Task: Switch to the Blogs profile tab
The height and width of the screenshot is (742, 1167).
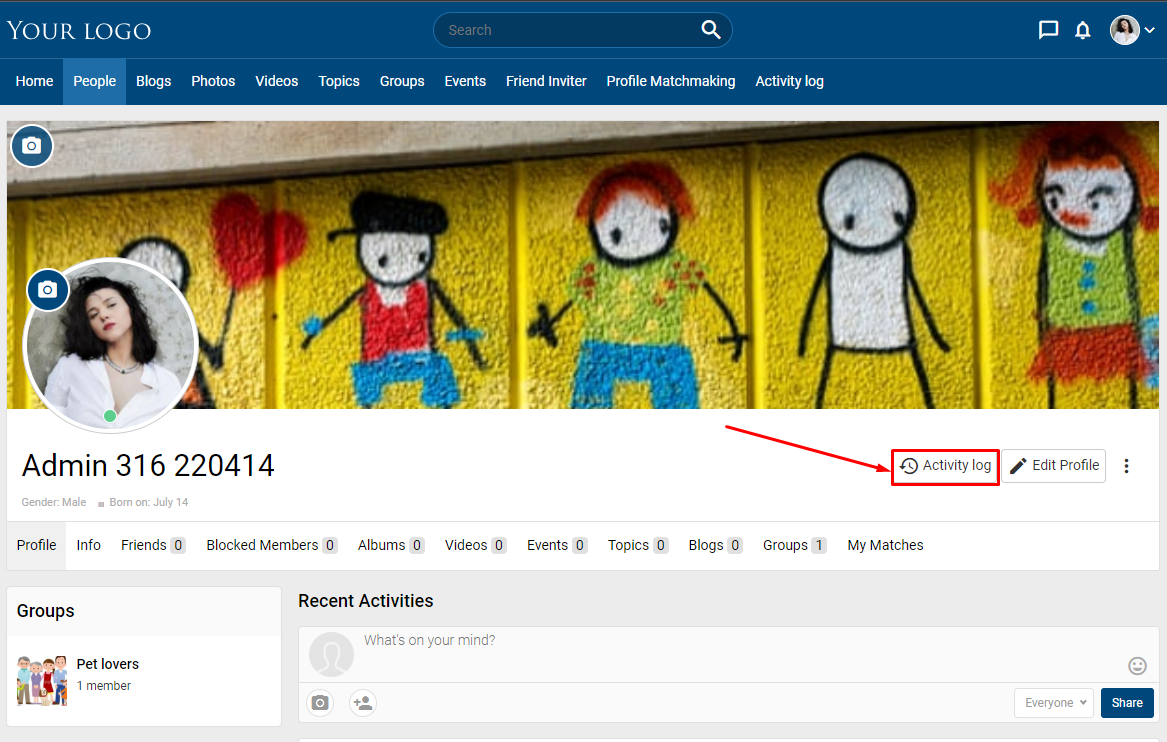Action: [x=714, y=546]
